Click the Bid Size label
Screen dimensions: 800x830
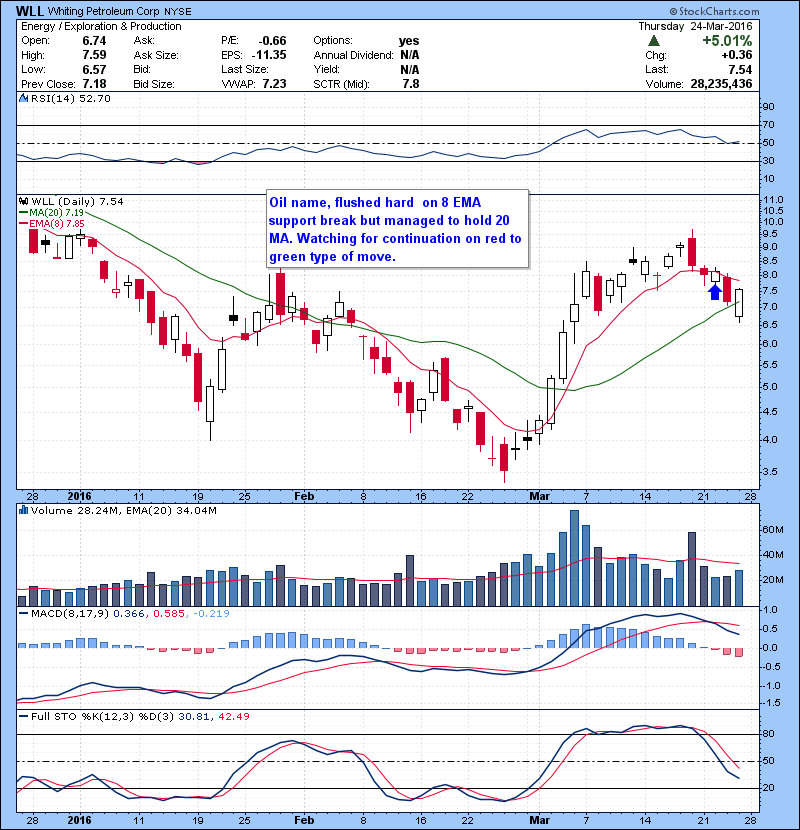154,84
